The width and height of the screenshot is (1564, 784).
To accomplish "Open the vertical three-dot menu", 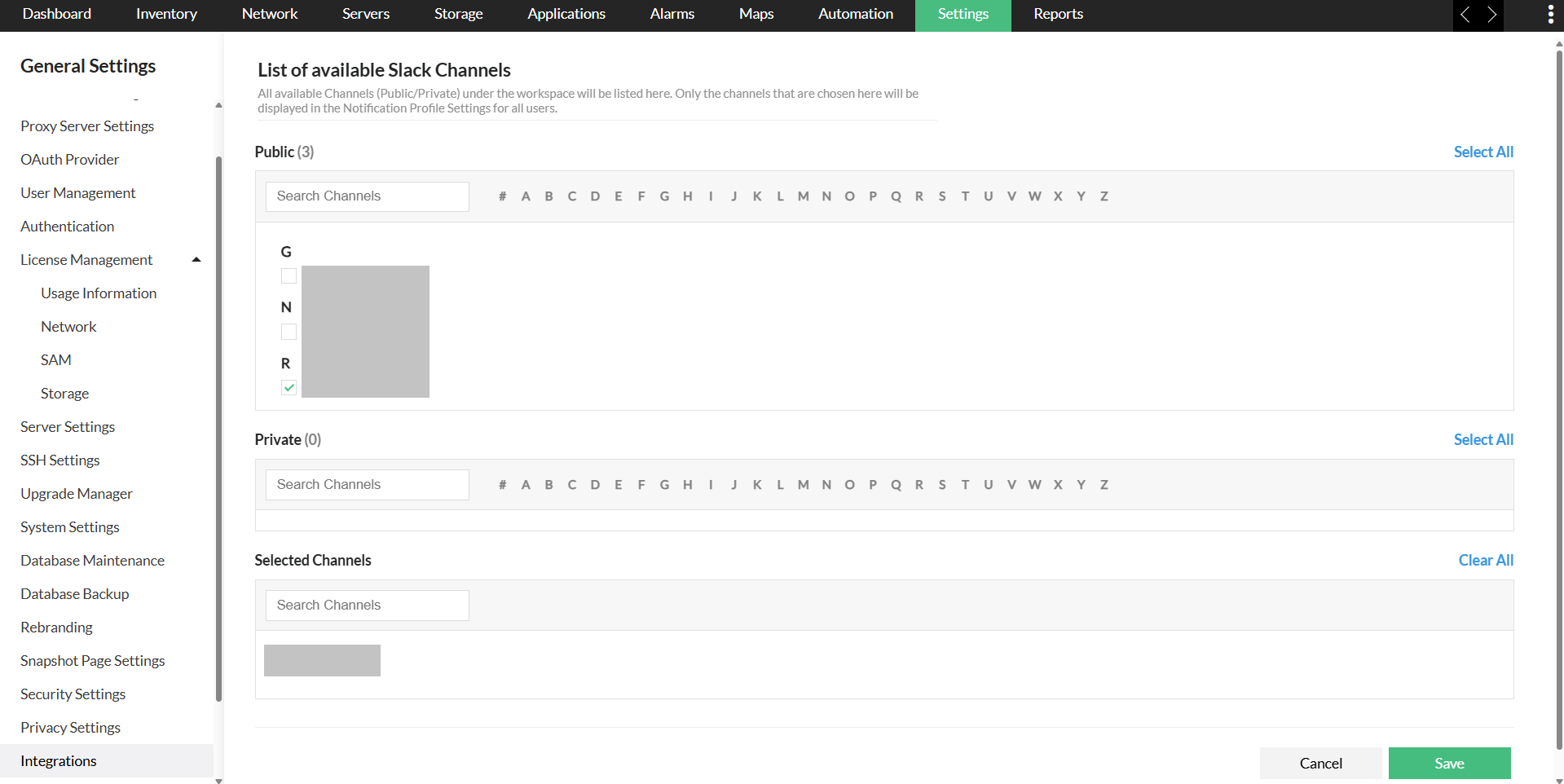I will point(1550,15).
